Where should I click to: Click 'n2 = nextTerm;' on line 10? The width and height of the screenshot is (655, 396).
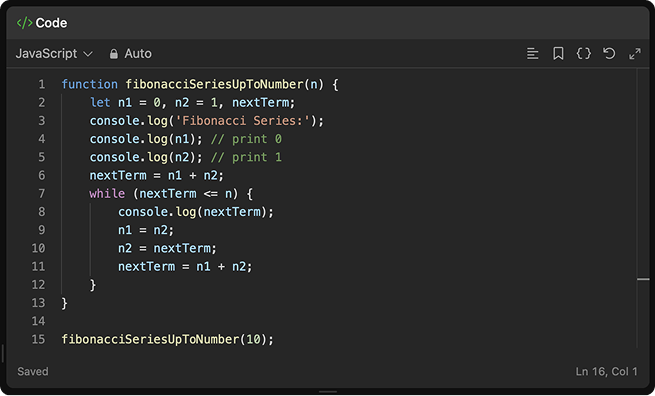click(167, 248)
